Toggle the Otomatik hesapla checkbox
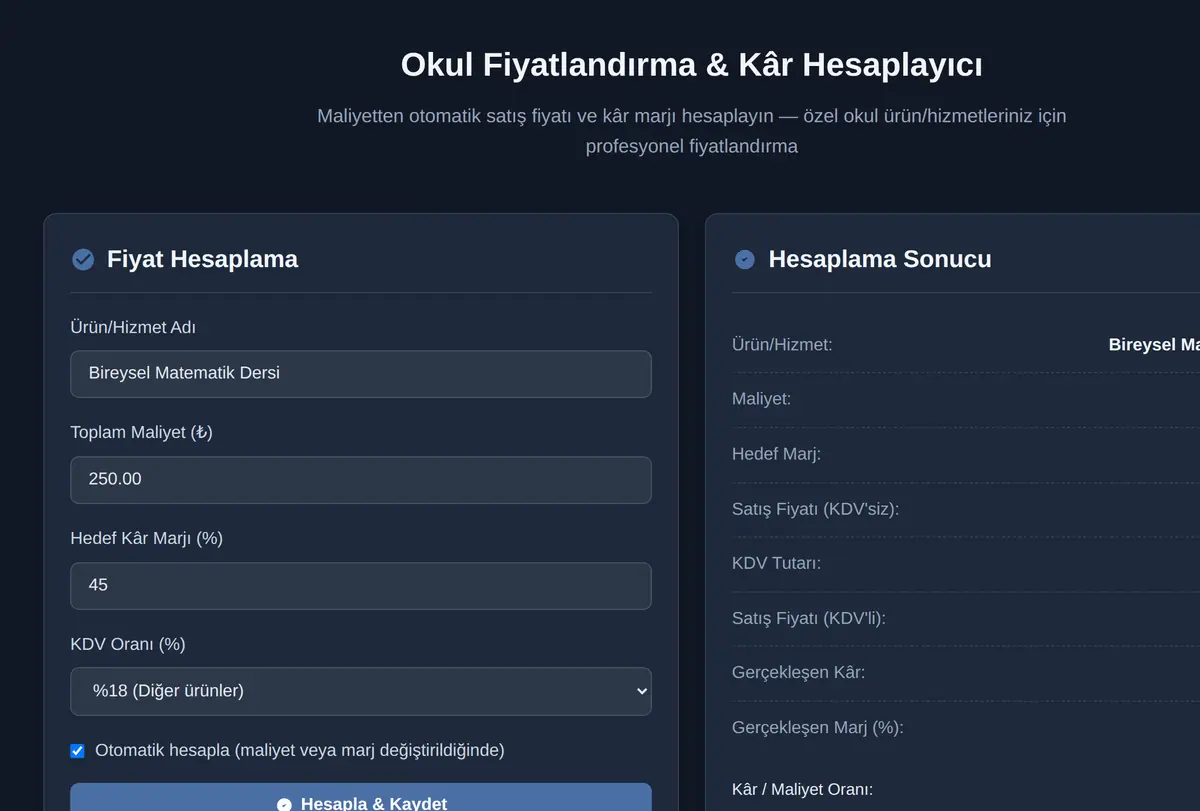 [x=77, y=750]
